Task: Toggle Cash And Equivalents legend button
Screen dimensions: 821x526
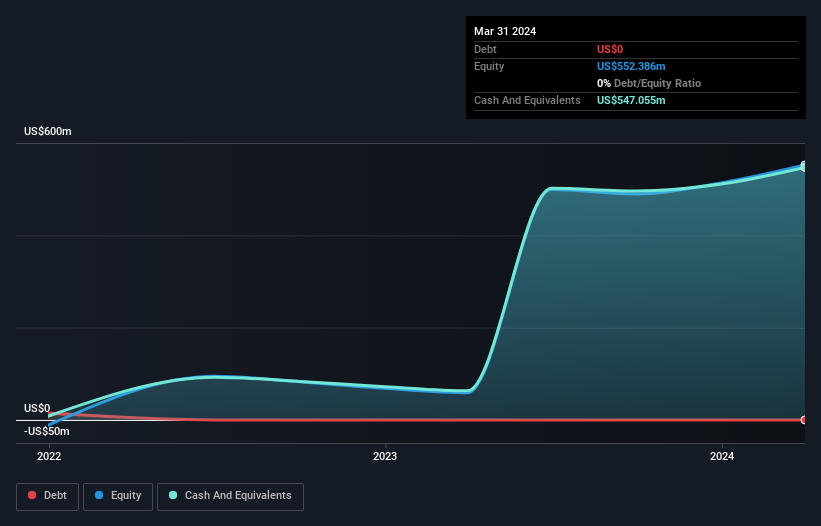Action: 230,496
